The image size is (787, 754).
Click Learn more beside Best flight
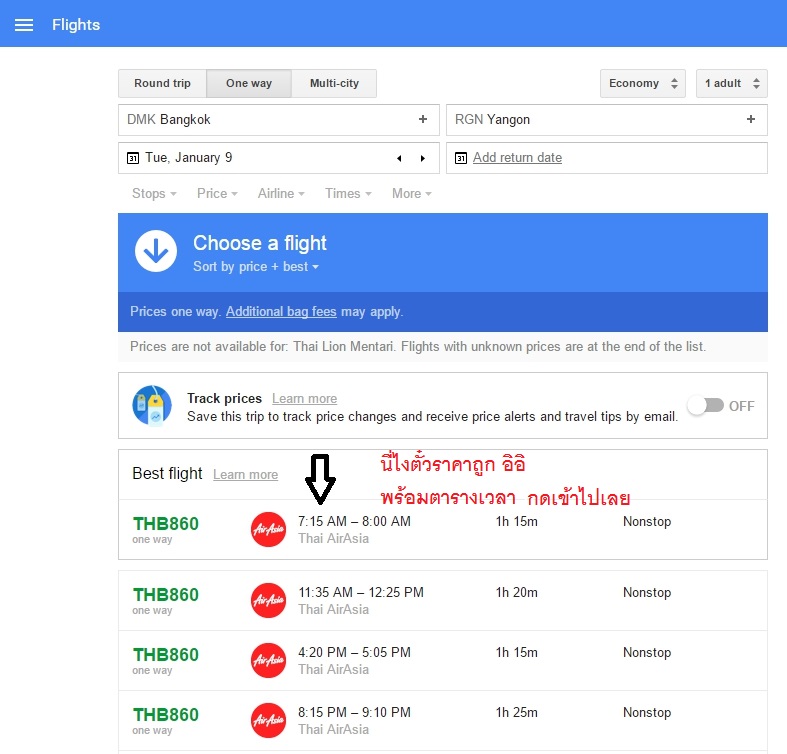pos(245,475)
